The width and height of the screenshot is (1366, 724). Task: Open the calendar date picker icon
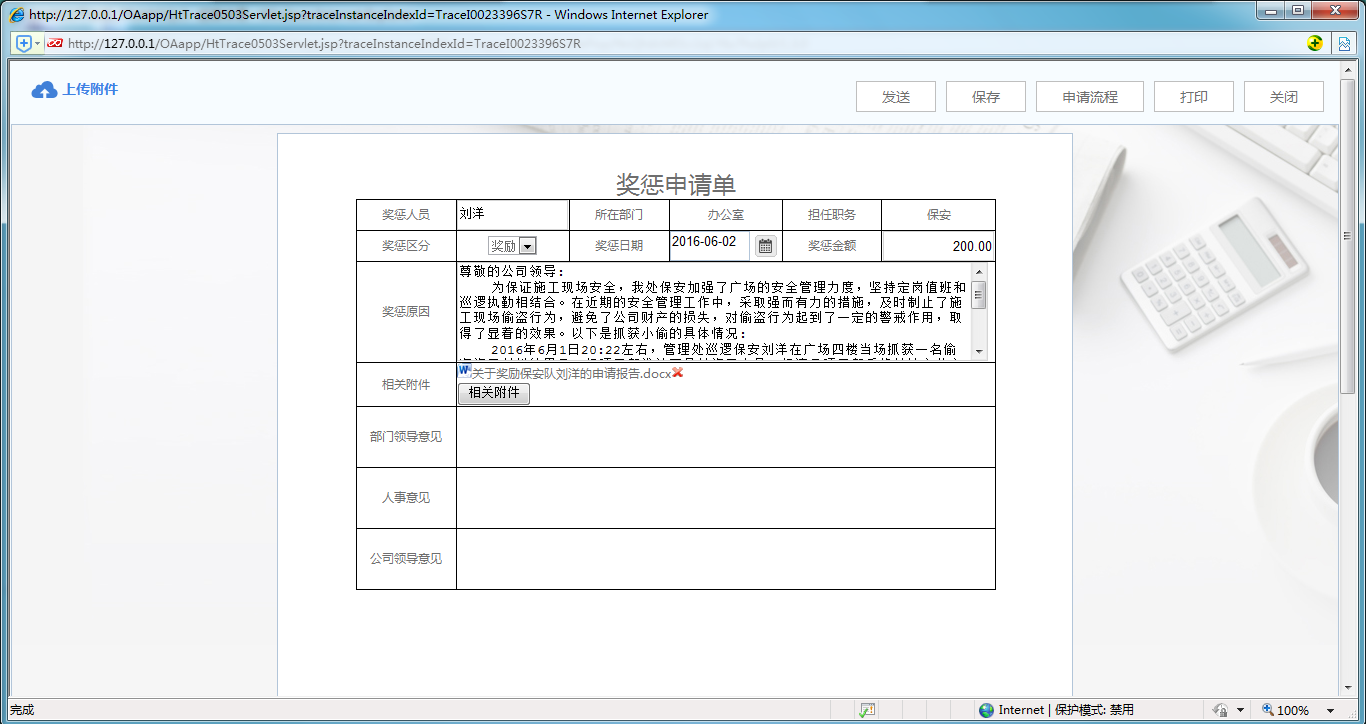765,246
